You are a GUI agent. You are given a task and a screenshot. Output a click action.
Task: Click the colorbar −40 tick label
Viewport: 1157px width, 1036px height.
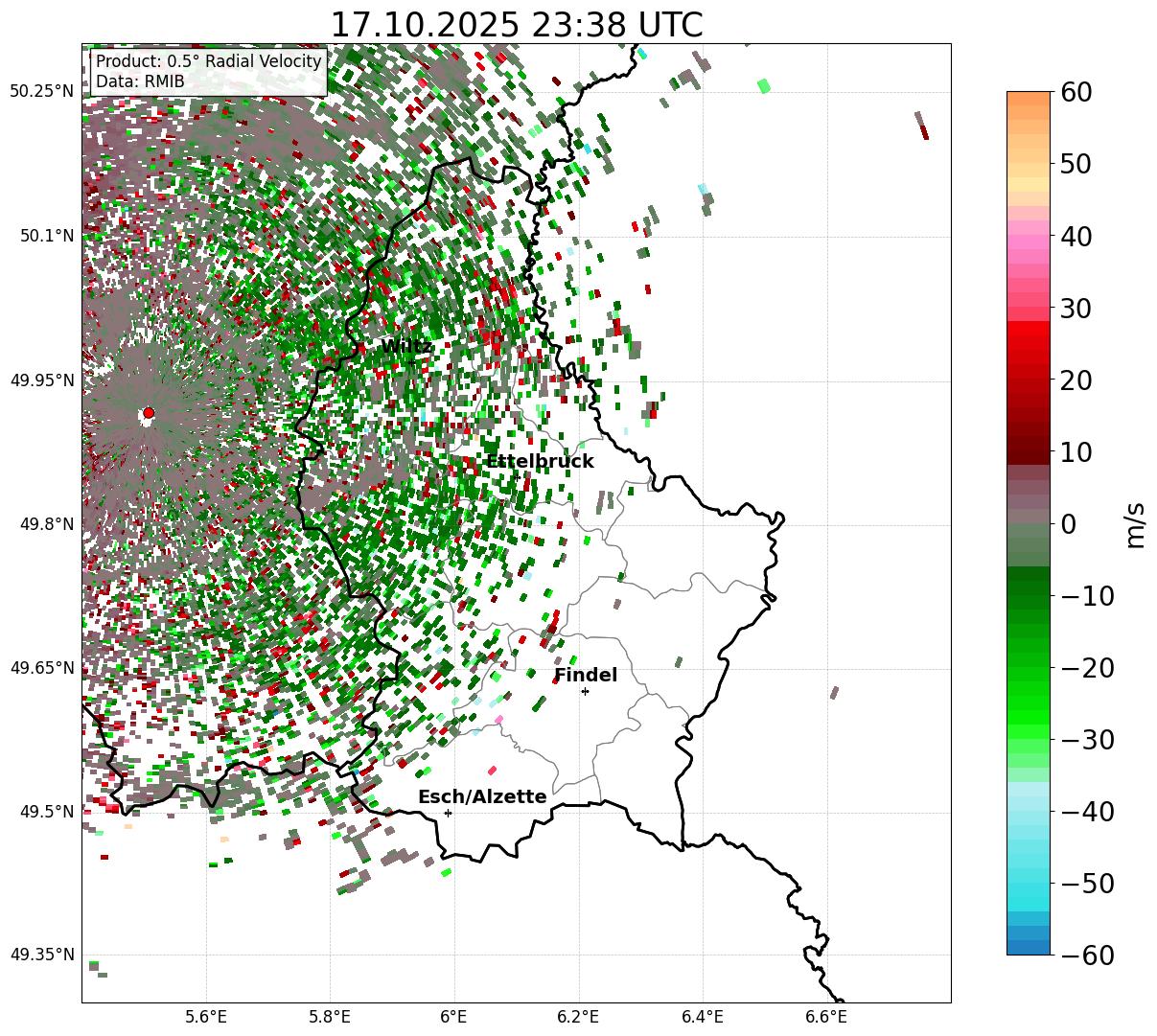pyautogui.click(x=1087, y=812)
